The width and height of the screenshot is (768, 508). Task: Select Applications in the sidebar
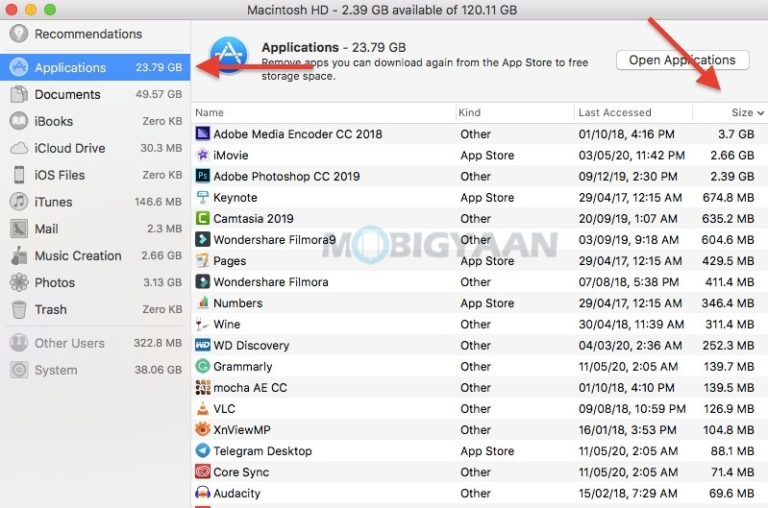pos(95,67)
